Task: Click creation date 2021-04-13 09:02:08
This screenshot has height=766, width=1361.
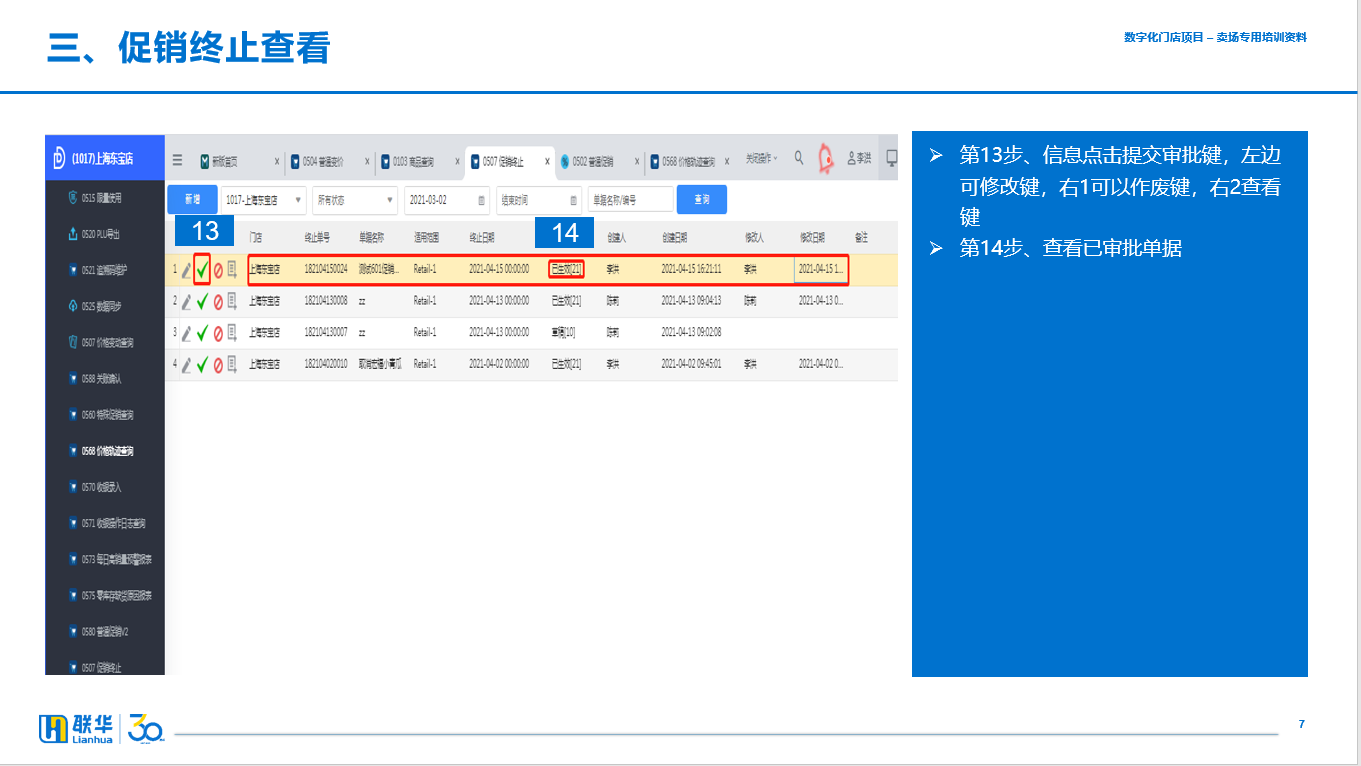Action: (692, 333)
